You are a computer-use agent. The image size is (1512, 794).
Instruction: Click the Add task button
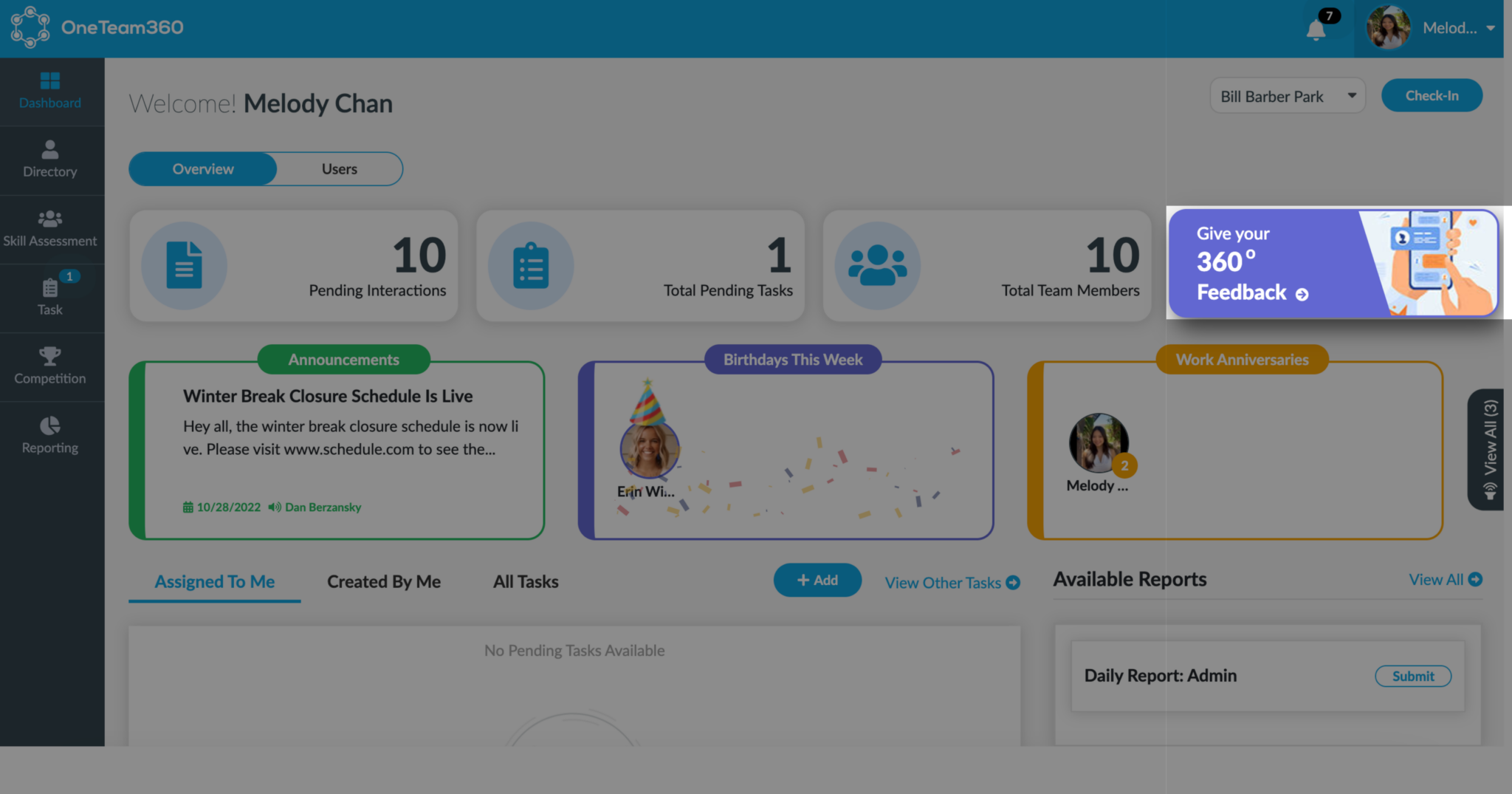[x=817, y=580]
